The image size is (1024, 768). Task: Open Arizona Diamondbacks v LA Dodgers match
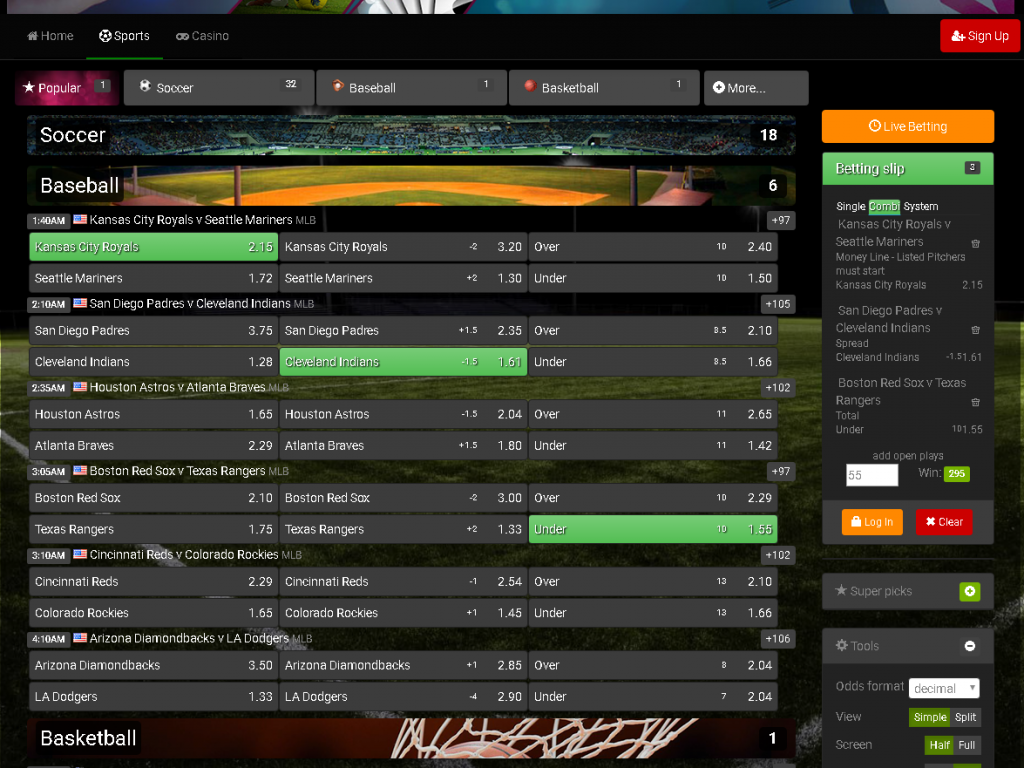pyautogui.click(x=189, y=638)
